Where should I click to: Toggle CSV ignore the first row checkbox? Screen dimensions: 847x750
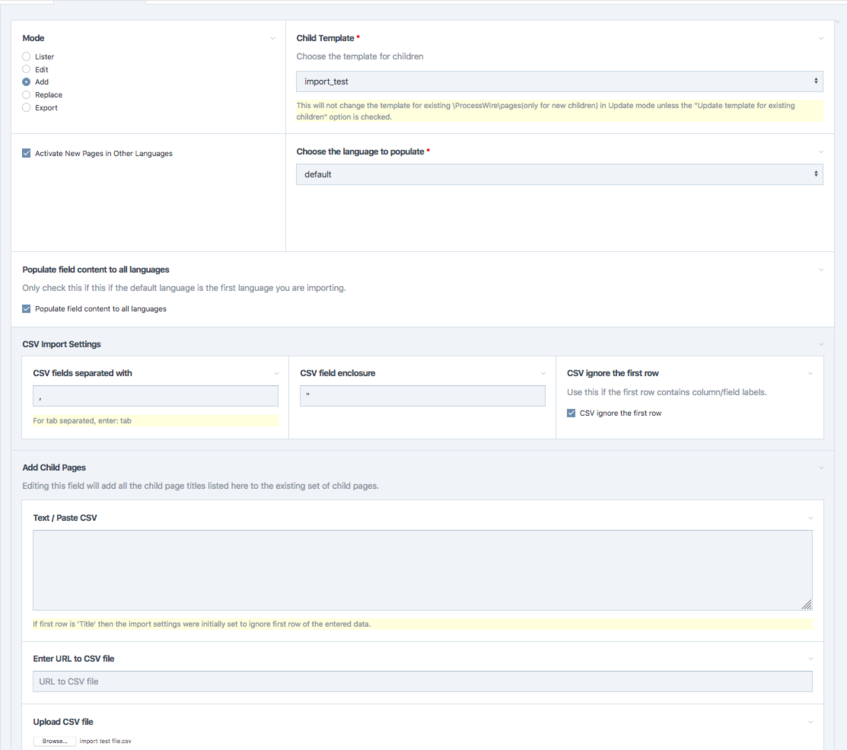point(571,413)
